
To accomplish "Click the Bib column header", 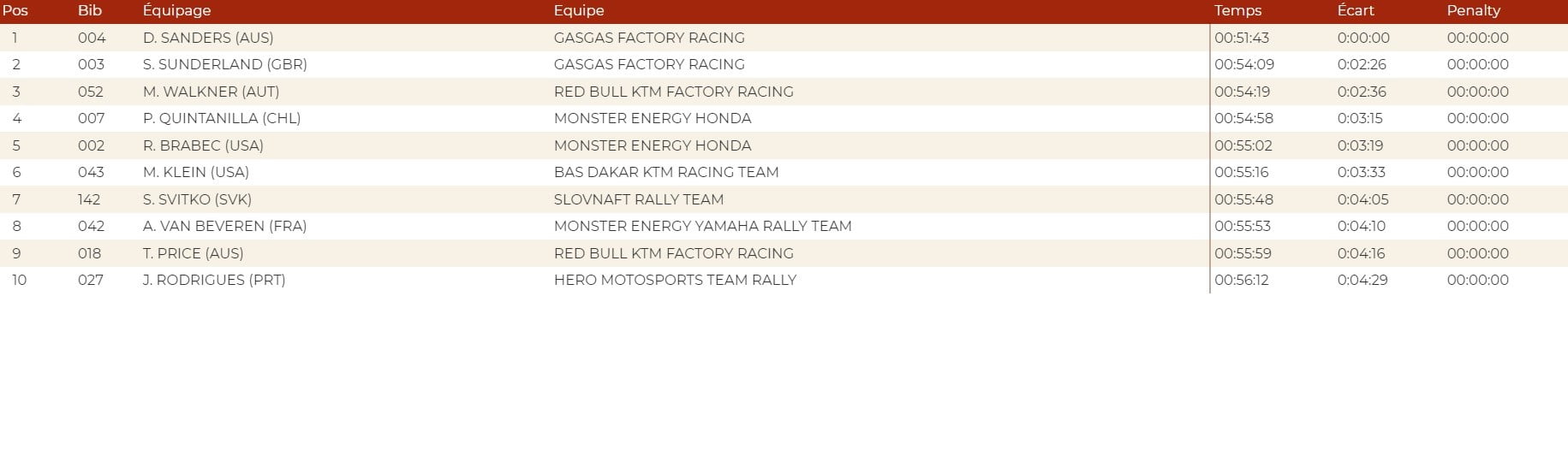I will point(90,11).
